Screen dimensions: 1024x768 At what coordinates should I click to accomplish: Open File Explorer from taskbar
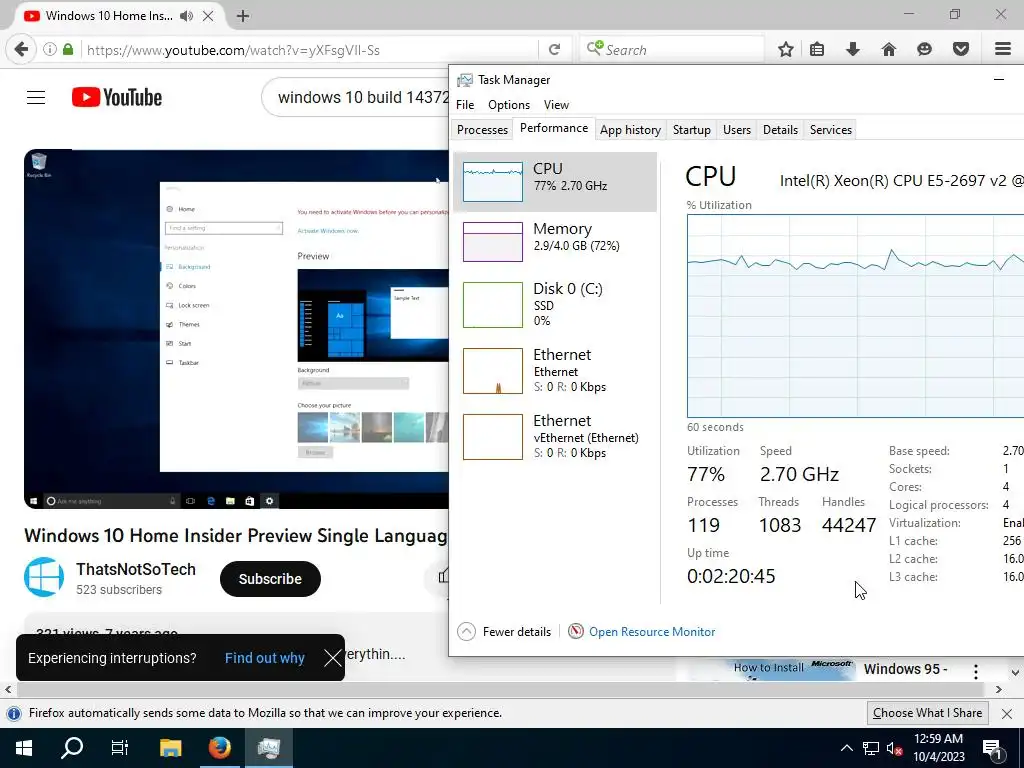click(170, 748)
